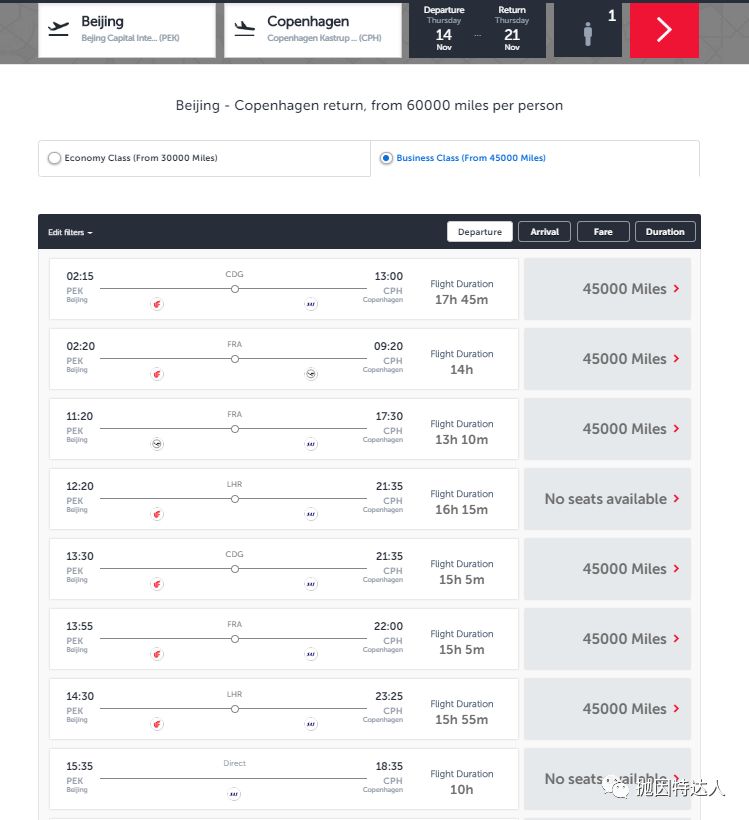Viewport: 749px width, 820px height.
Task: Click SAS logo on 15:35 direct flight
Action: (234, 794)
